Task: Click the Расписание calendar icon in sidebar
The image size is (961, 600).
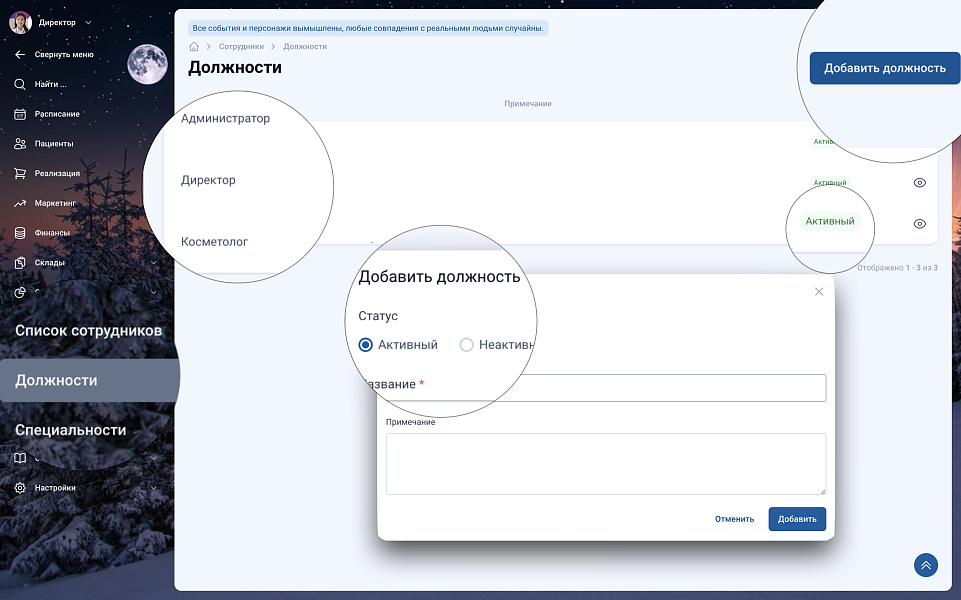Action: pyautogui.click(x=20, y=114)
